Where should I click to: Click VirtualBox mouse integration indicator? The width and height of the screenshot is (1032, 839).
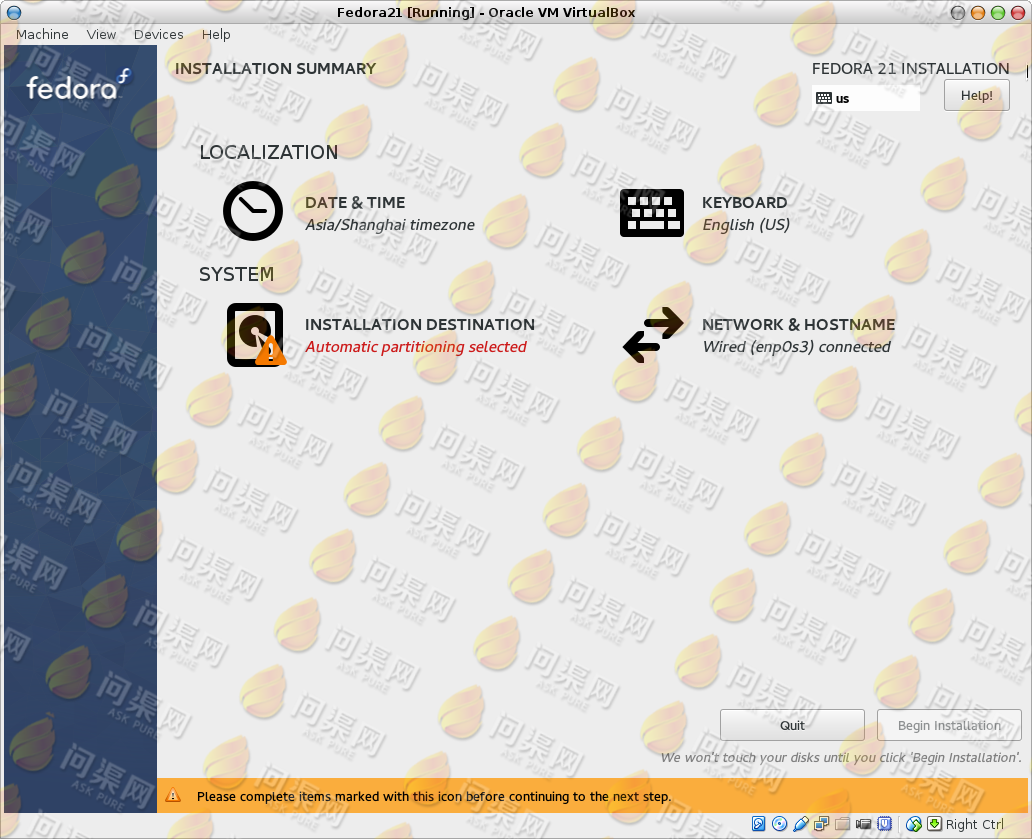[914, 824]
